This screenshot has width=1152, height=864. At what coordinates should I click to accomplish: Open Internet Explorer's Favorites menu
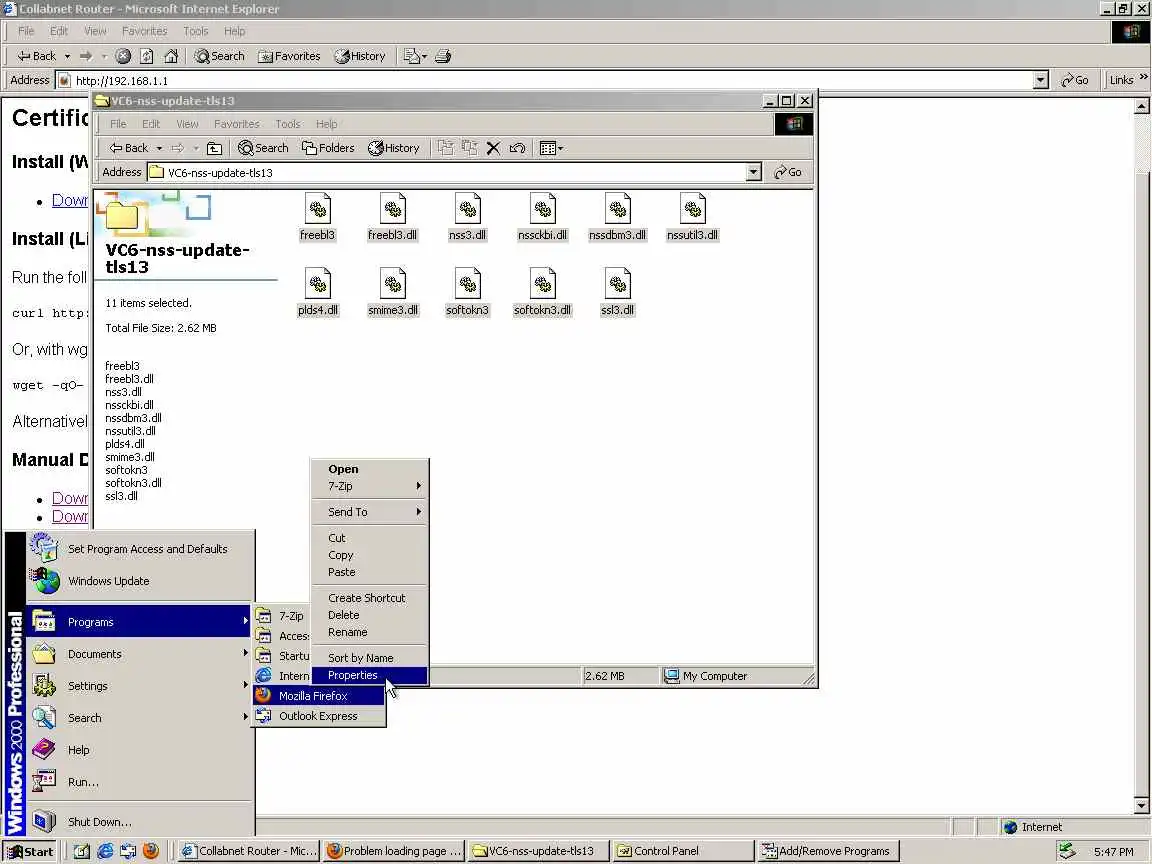144,31
